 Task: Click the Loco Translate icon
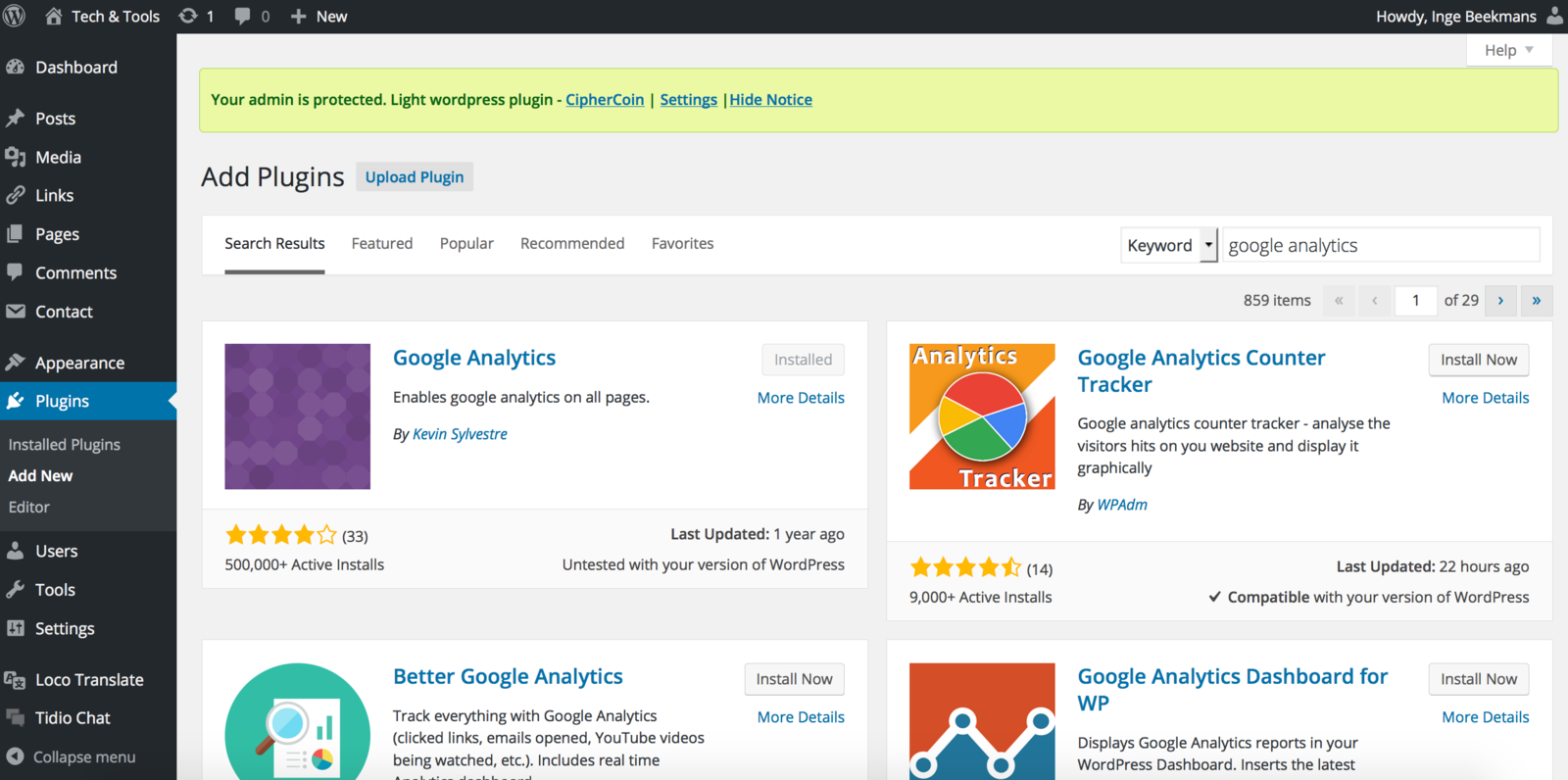(15, 679)
